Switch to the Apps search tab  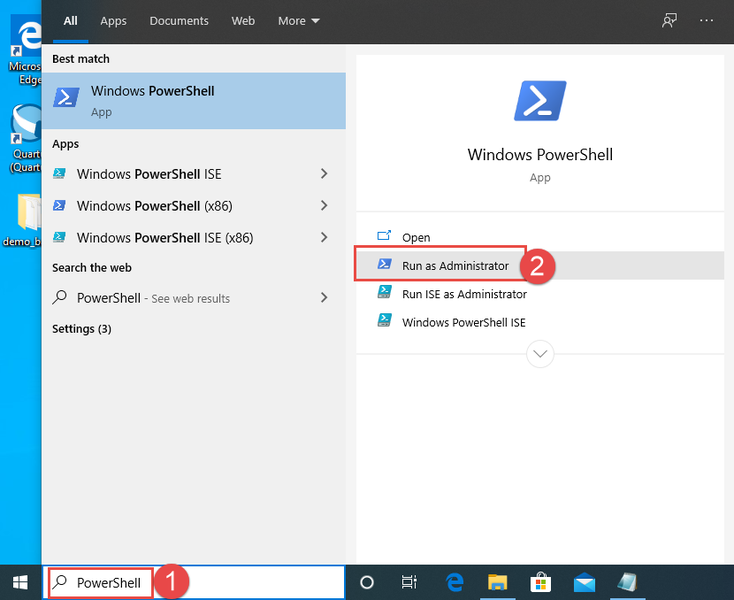pos(113,21)
